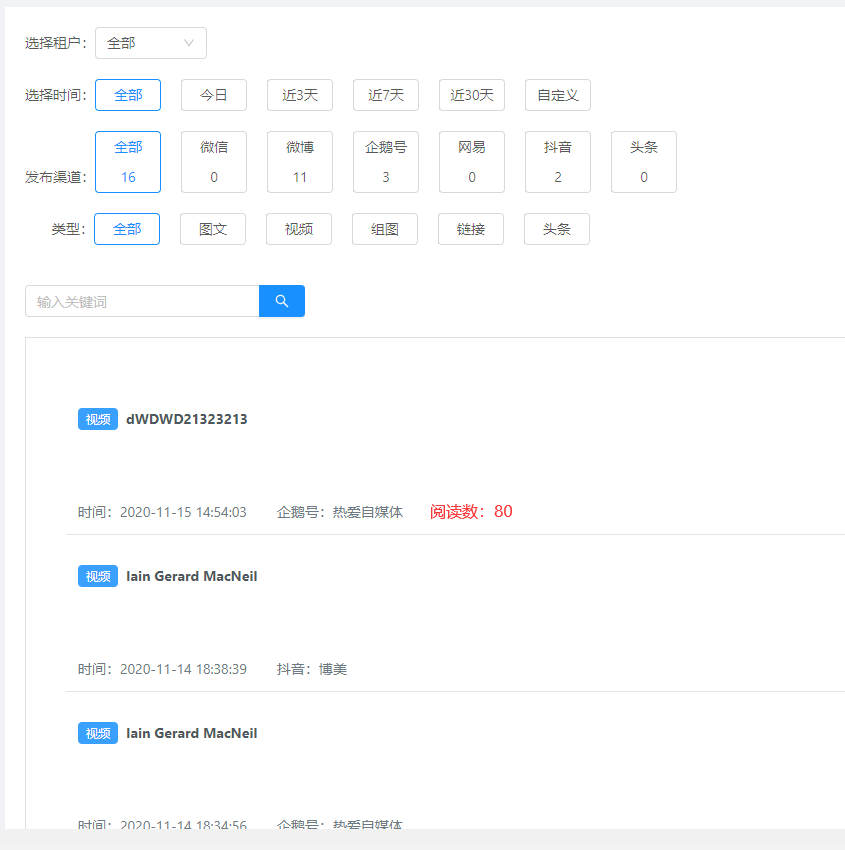Viewport: 845px width, 850px height.
Task: Open the 选择租户 tenant dropdown
Action: (150, 43)
